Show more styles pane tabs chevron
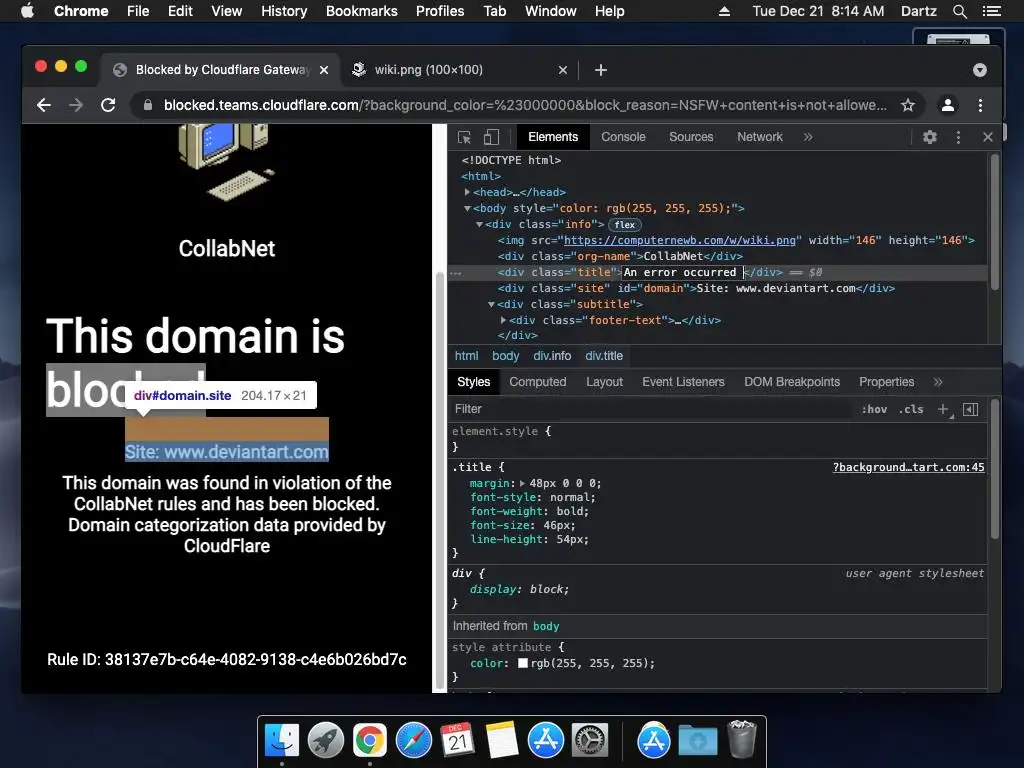This screenshot has width=1024, height=768. pyautogui.click(x=938, y=382)
